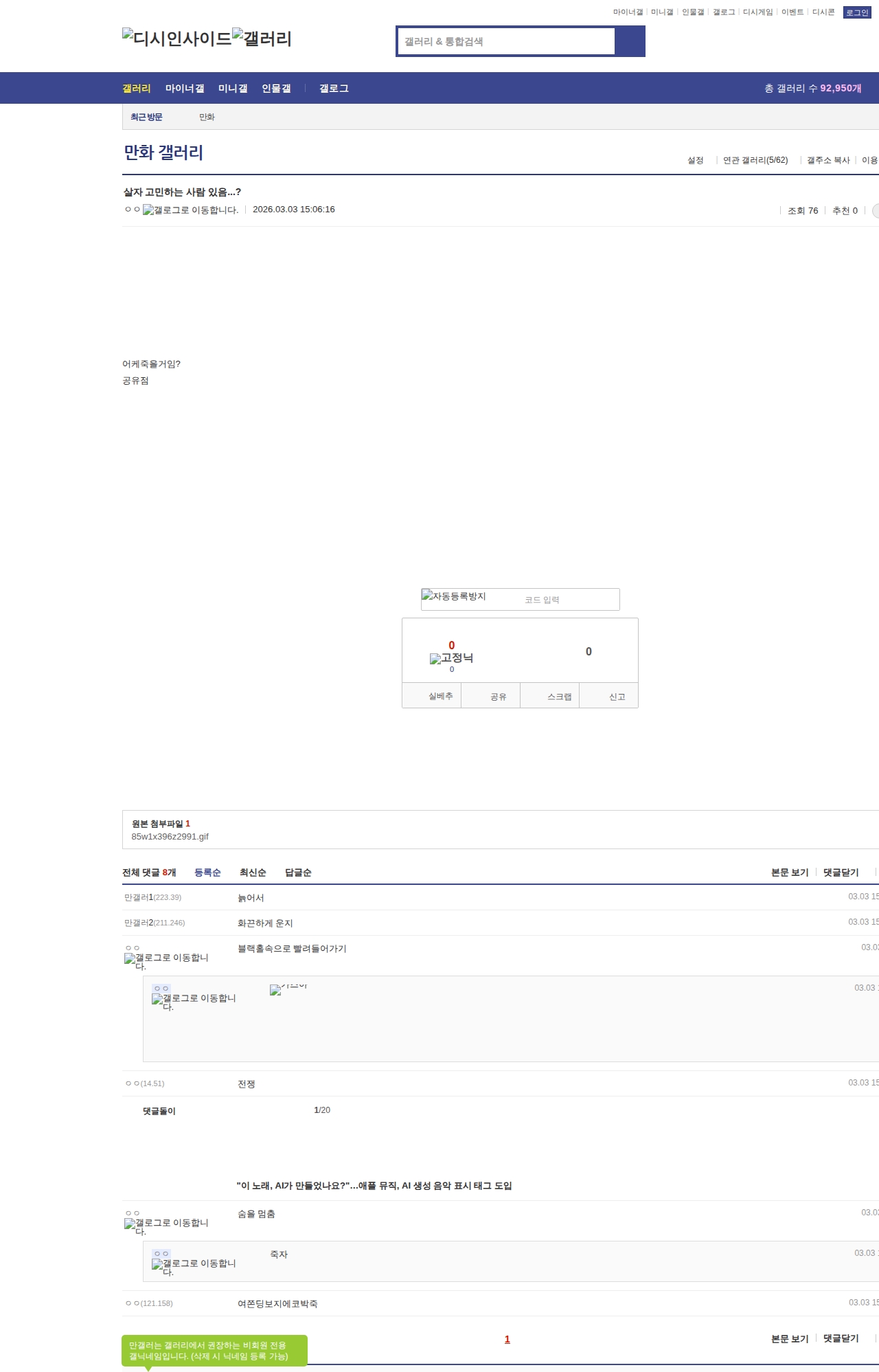Viewport: 879px width, 1372px height.
Task: Open the 이벤트 top link
Action: (x=792, y=12)
